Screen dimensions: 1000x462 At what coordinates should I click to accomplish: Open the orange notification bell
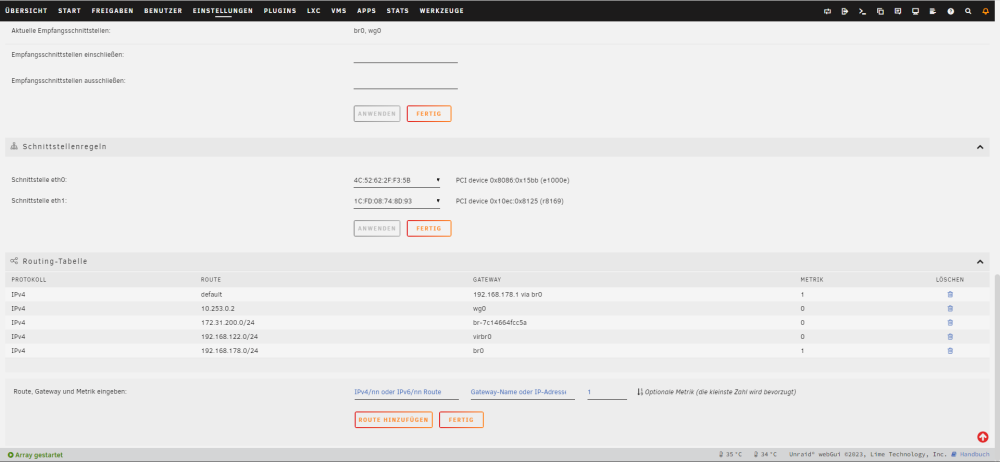tap(985, 11)
